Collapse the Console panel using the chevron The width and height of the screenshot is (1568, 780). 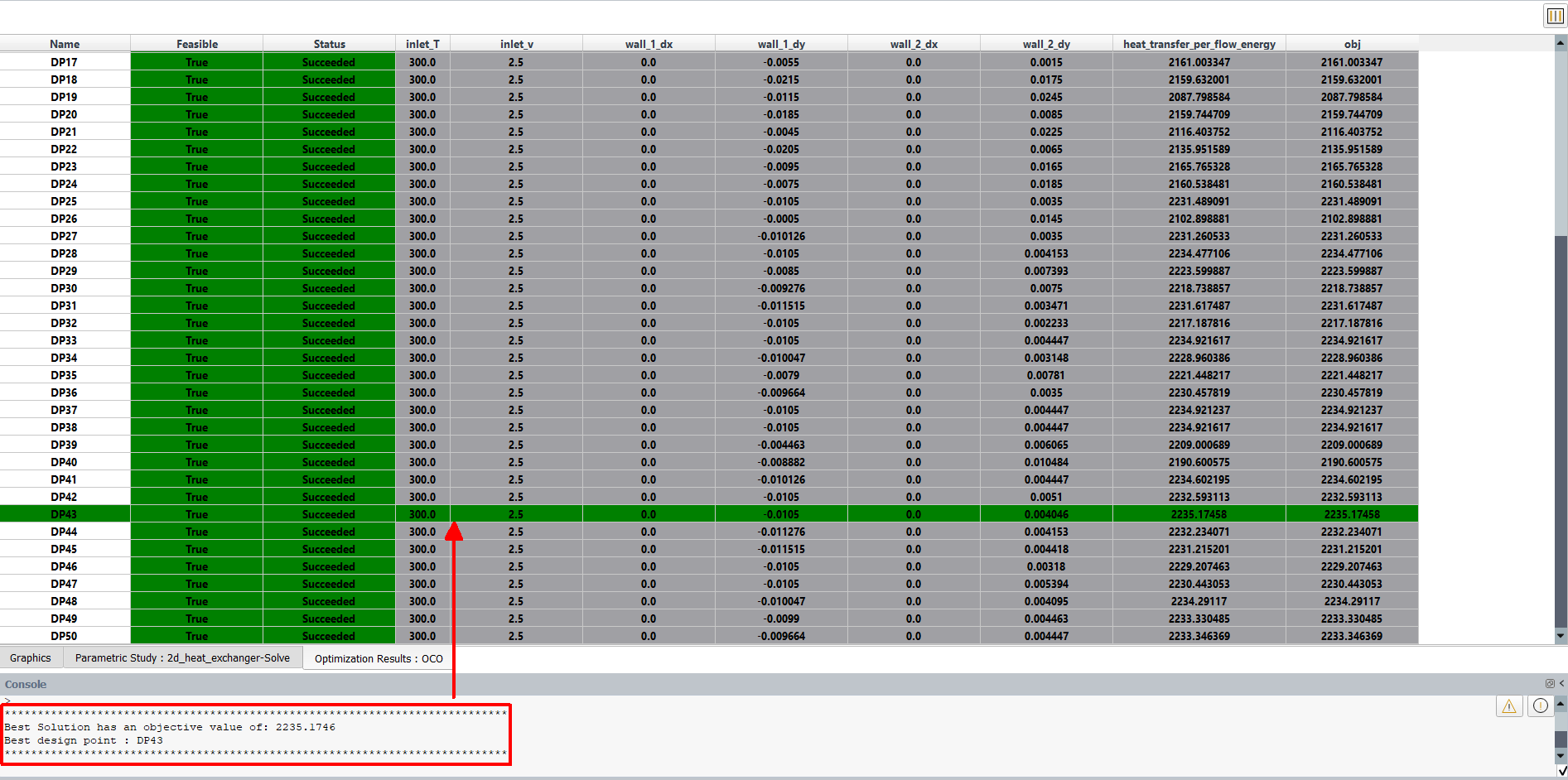click(x=1561, y=684)
